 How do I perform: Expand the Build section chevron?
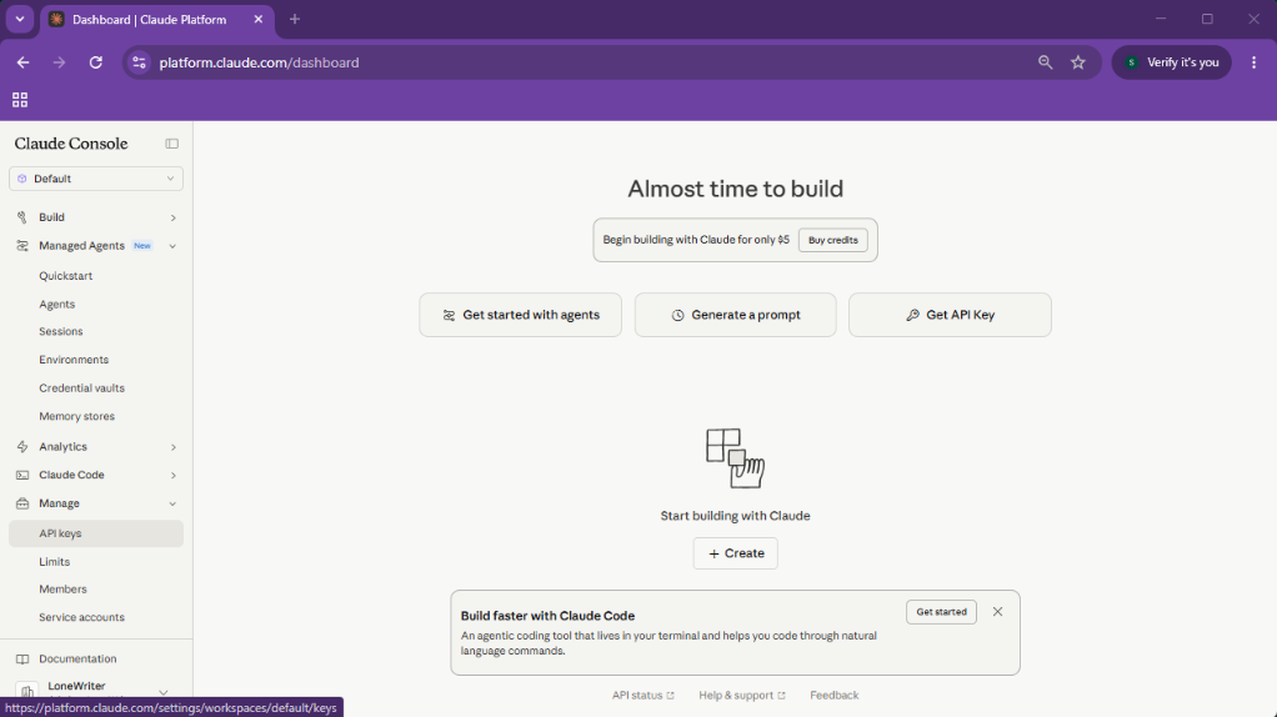173,218
